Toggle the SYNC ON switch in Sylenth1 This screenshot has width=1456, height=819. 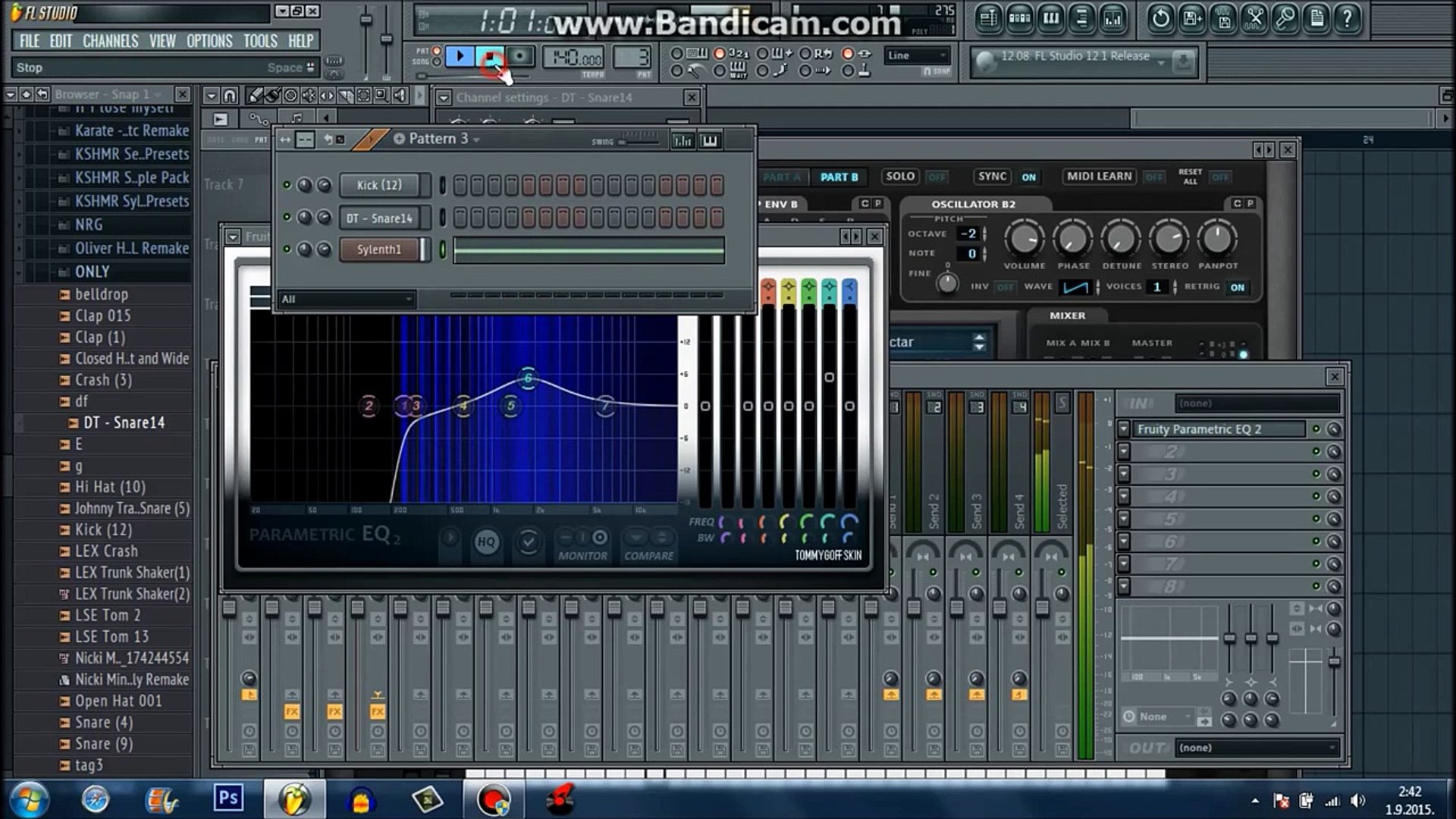pyautogui.click(x=1028, y=177)
